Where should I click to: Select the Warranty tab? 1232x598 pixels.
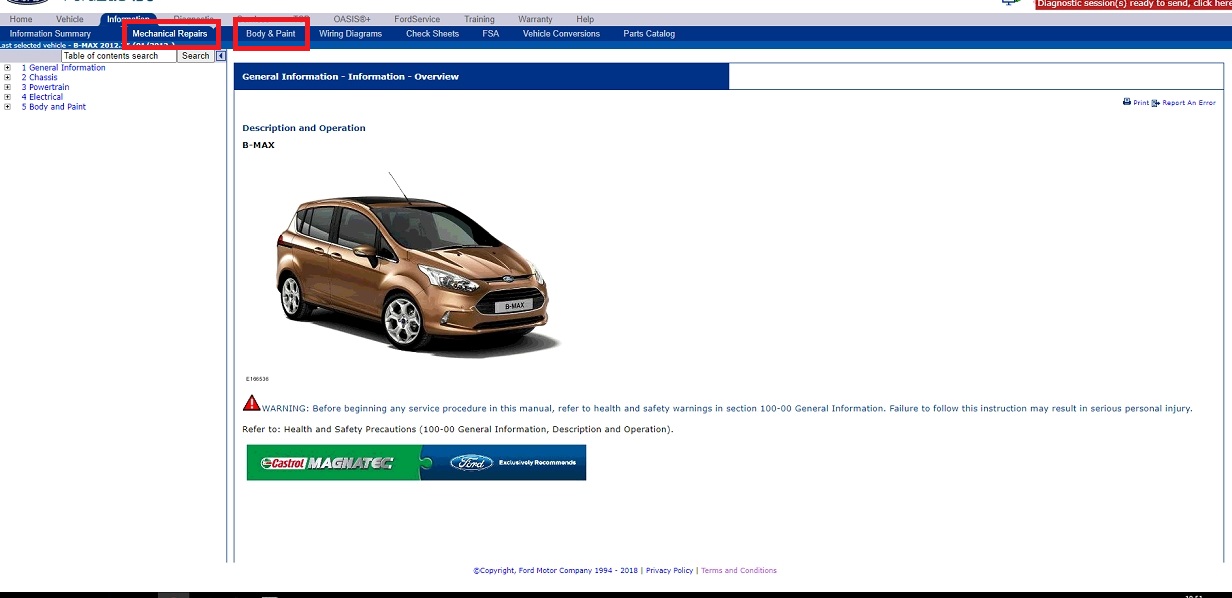click(535, 19)
